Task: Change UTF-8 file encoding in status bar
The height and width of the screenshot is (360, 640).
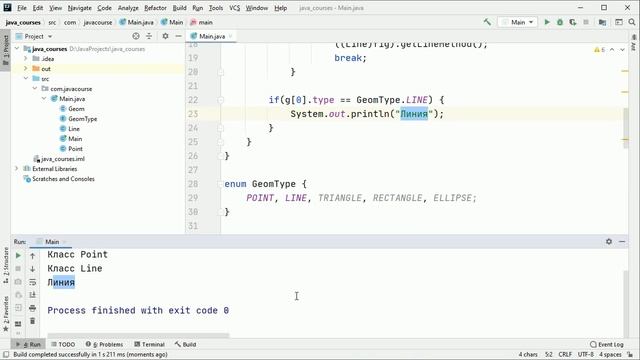Action: [585, 354]
